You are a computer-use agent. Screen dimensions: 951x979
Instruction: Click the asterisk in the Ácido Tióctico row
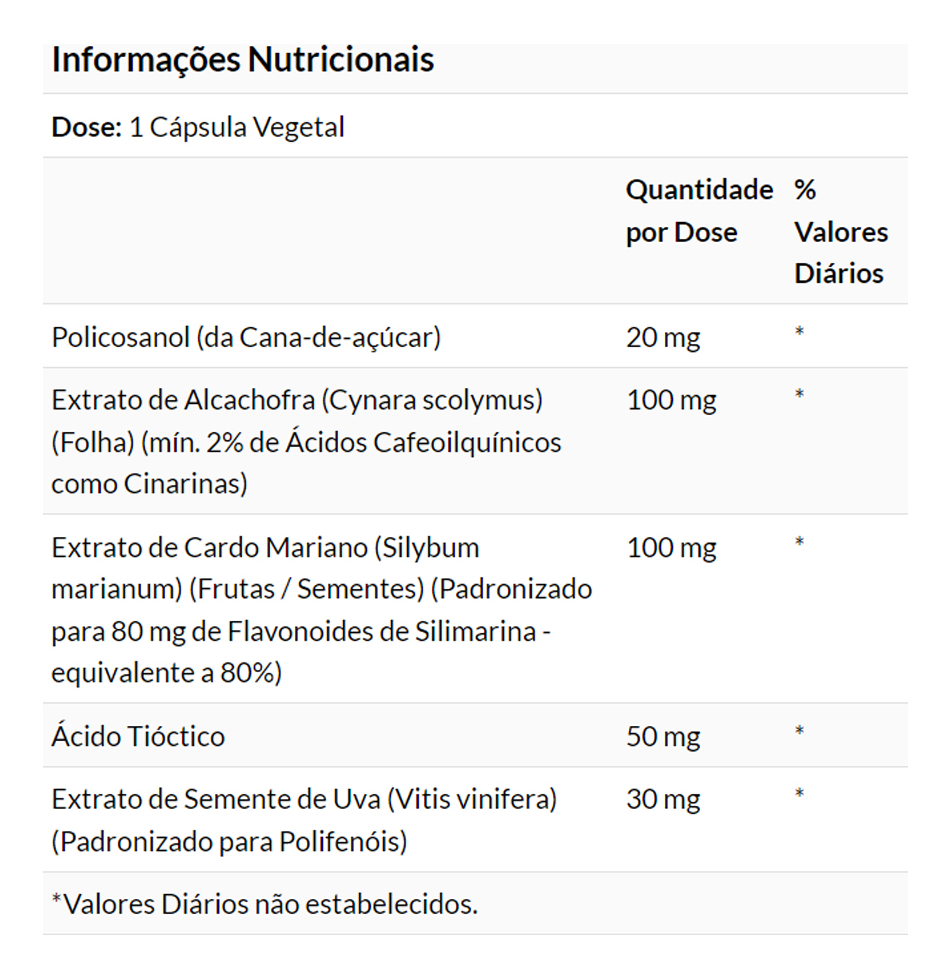(800, 732)
